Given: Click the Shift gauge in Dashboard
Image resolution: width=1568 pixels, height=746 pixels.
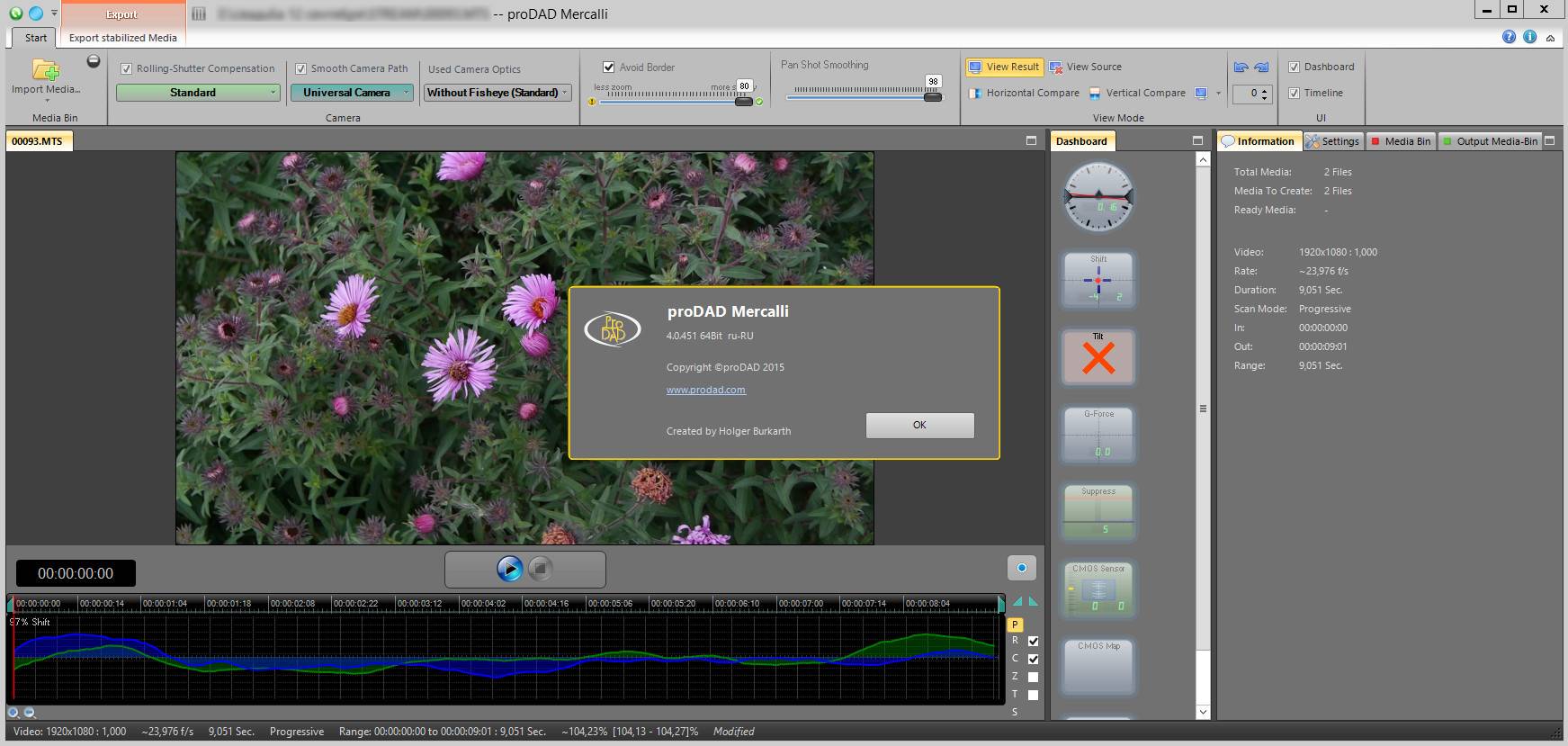Looking at the screenshot, I should (1098, 280).
